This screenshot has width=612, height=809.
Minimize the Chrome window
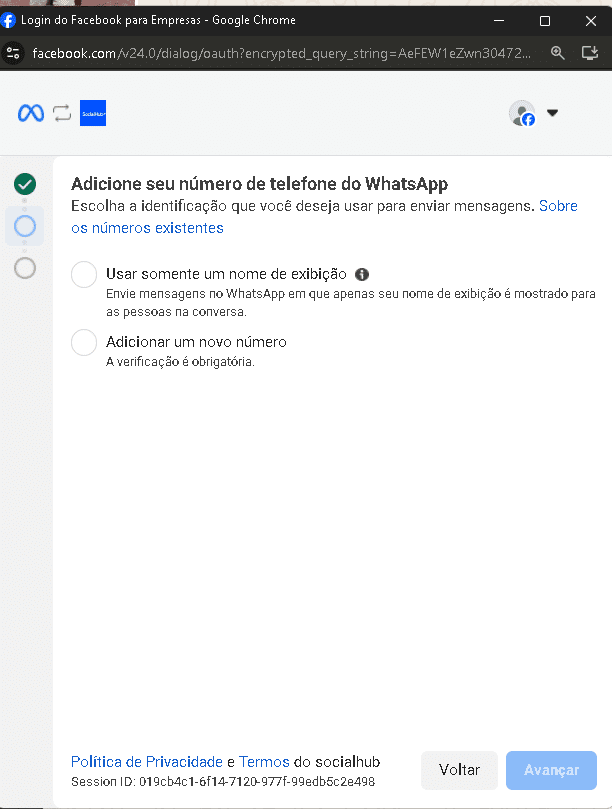[499, 21]
